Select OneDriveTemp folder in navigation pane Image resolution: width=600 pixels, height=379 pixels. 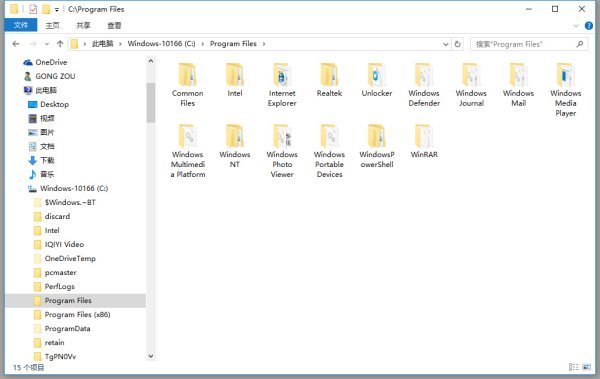(x=70, y=258)
